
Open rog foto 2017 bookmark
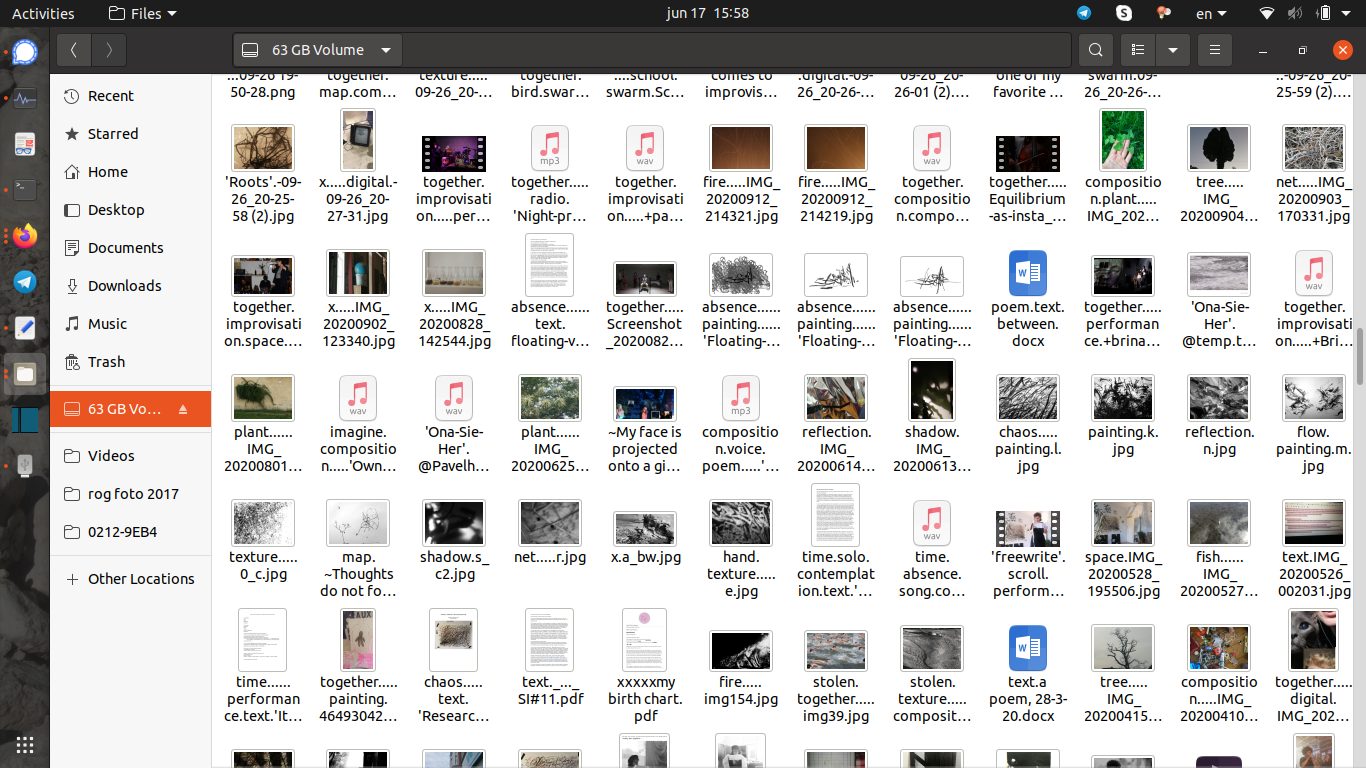[x=131, y=494]
